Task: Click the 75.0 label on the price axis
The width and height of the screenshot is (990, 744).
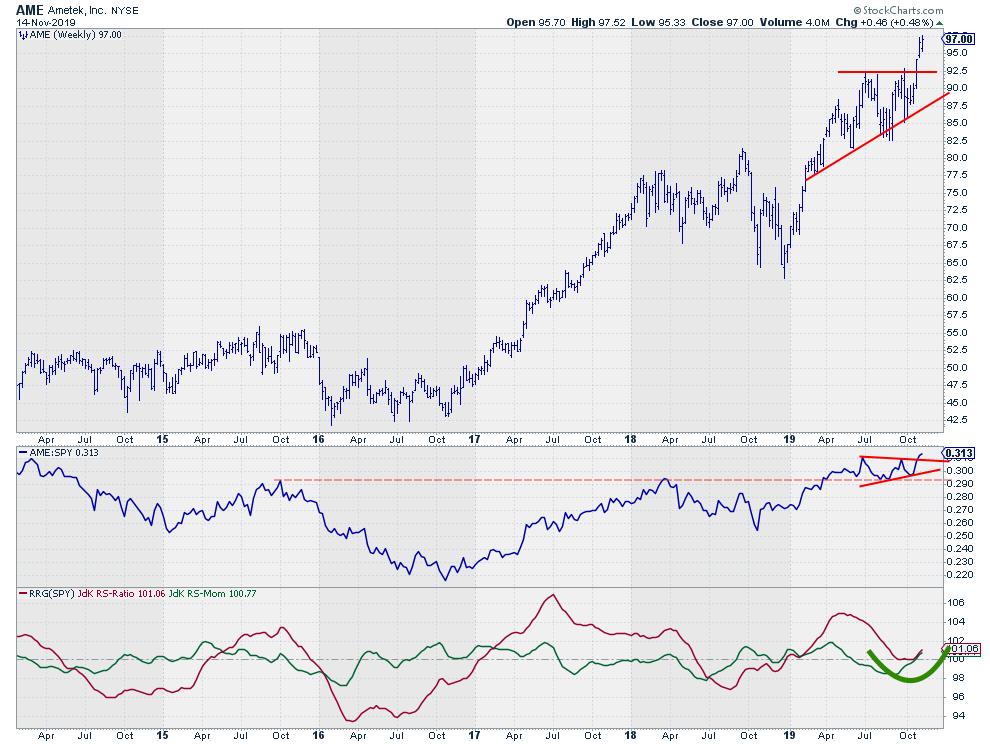Action: 956,193
